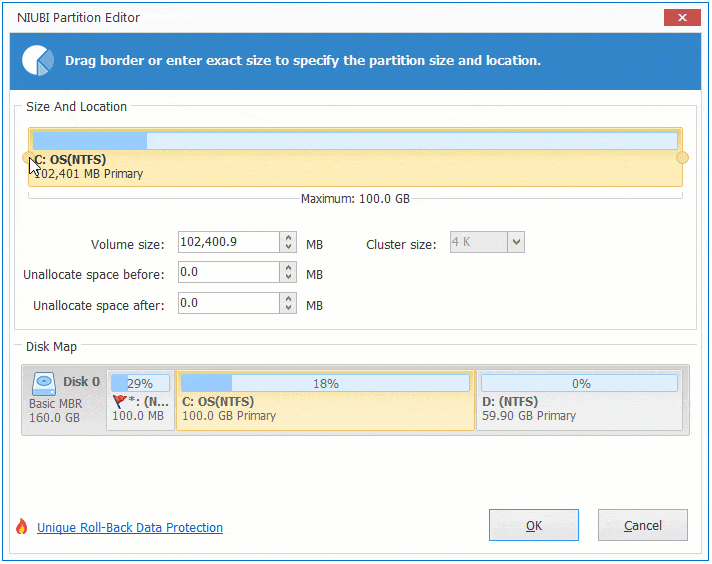Focus the Unallocate space after field
This screenshot has width=712, height=564.
tap(229, 303)
